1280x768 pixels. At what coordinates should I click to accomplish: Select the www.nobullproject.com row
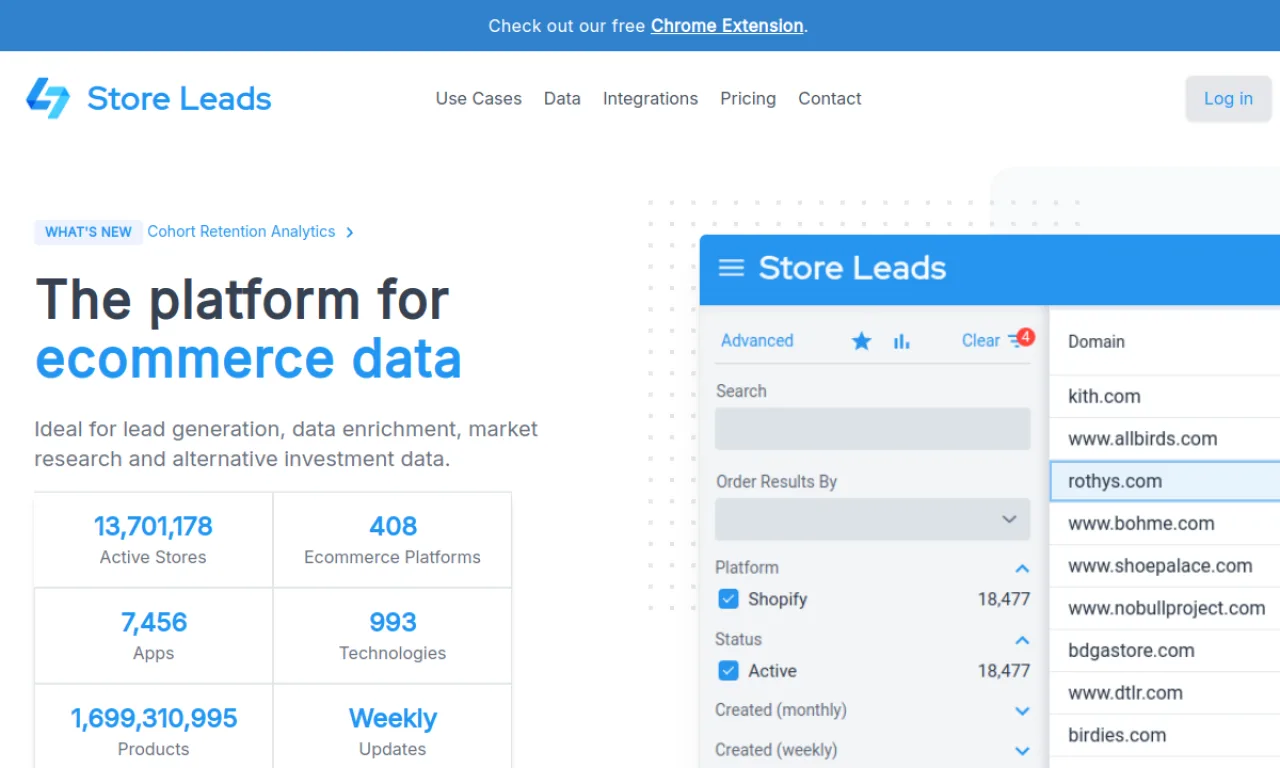tap(1165, 608)
